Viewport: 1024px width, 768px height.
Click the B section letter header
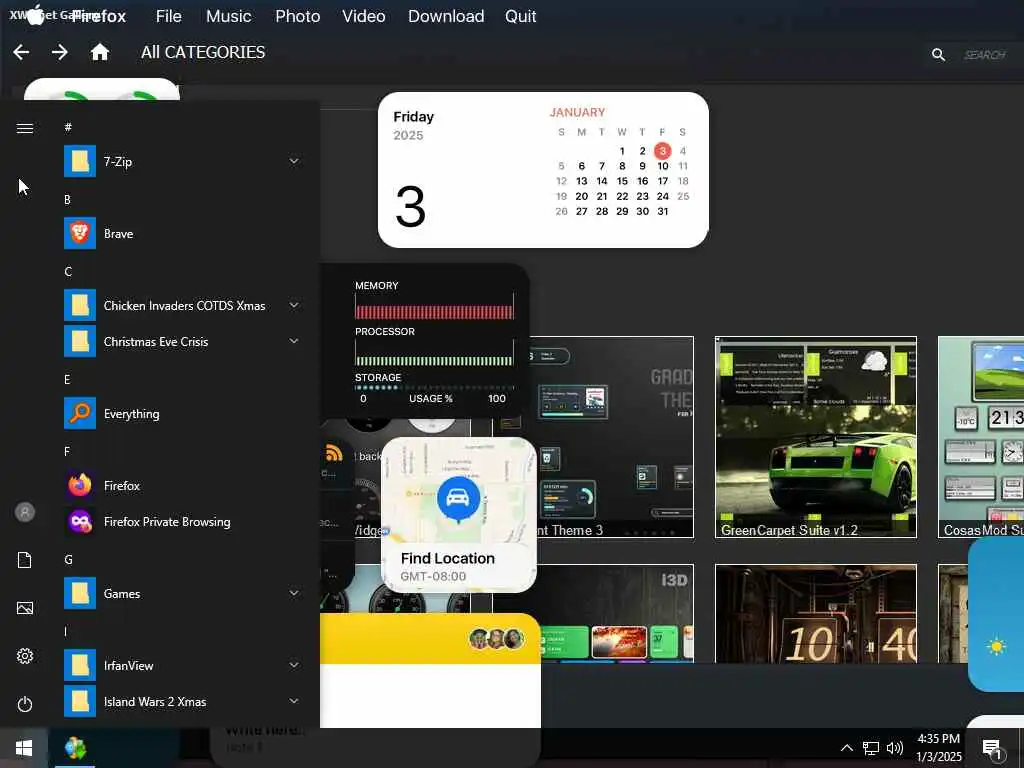(67, 200)
